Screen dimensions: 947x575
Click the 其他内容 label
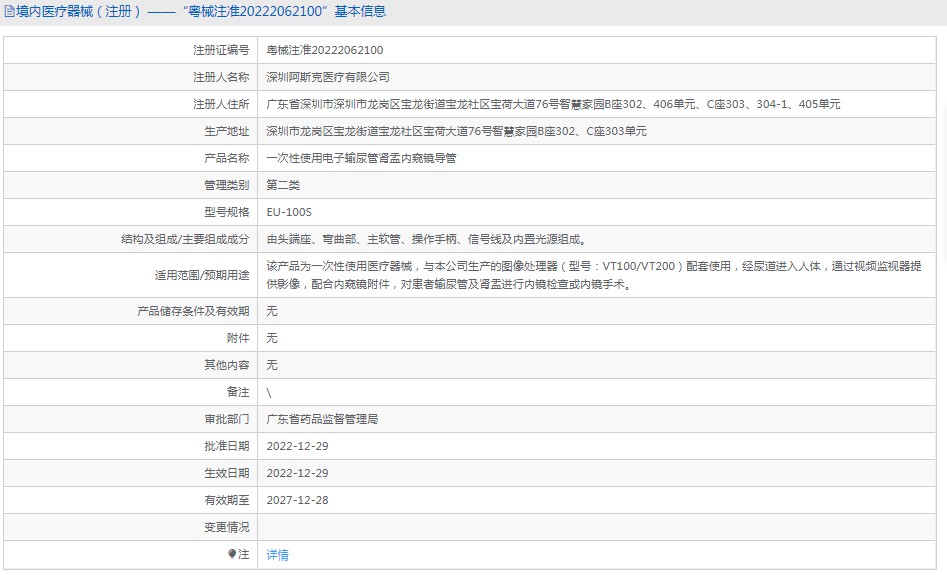point(226,365)
